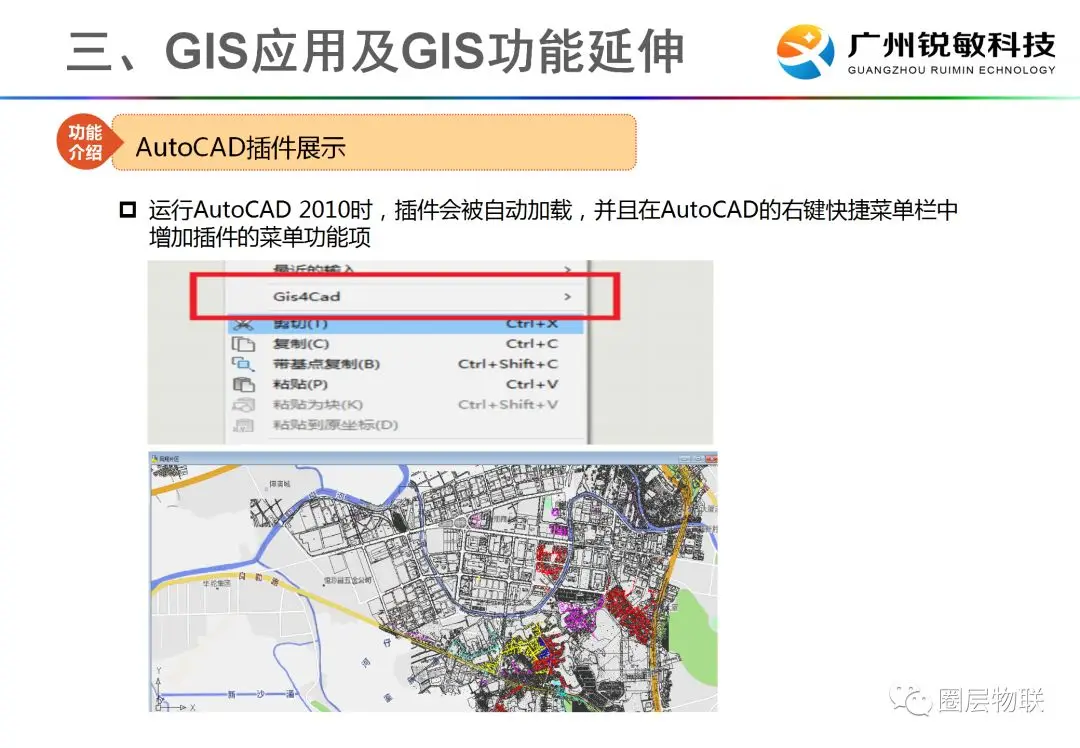Click the copy icon beside 复制(C)
Screen dimensions: 1080x748
[243, 344]
